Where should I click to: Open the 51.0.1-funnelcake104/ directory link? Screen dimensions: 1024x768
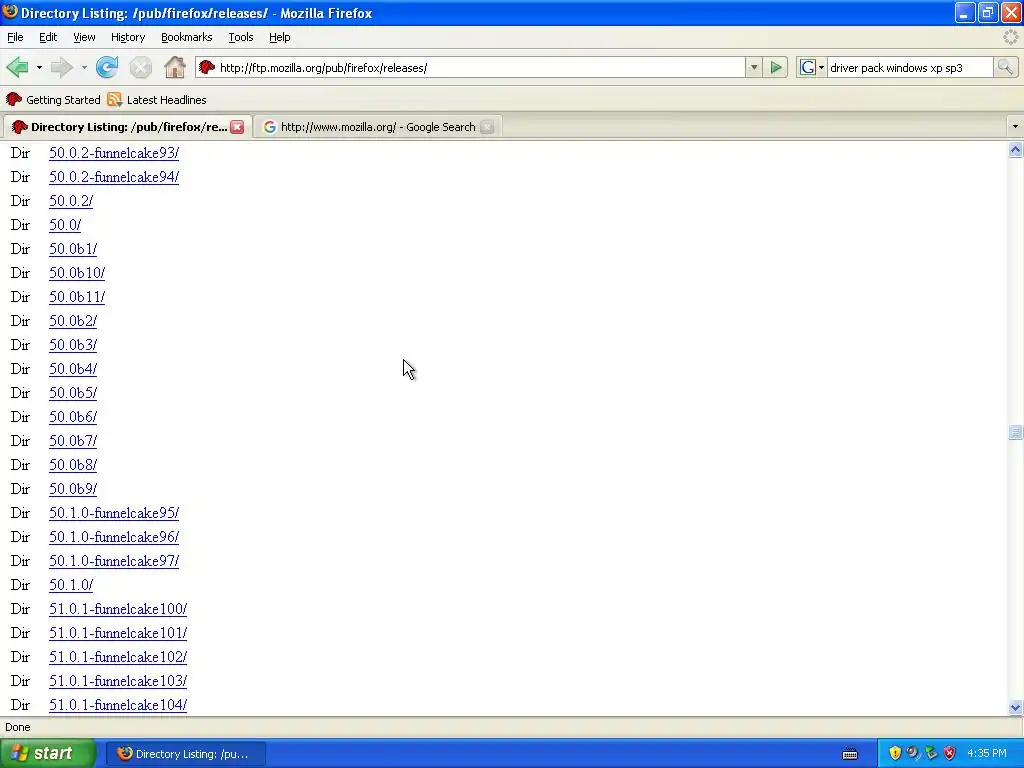tap(118, 705)
